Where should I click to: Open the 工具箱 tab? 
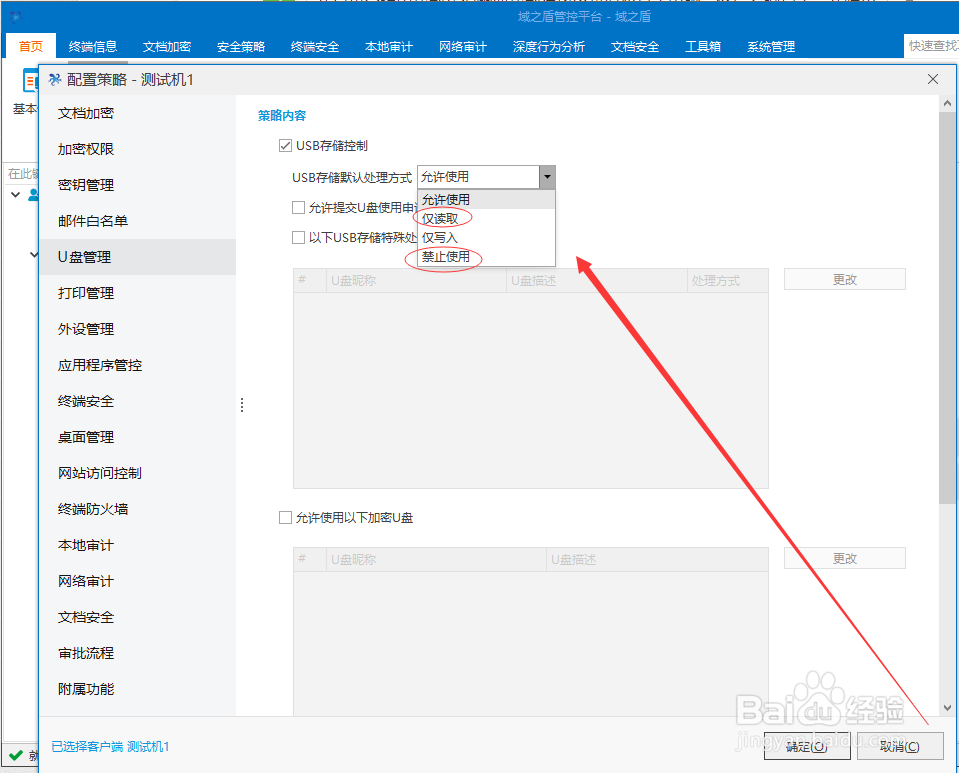pyautogui.click(x=703, y=46)
